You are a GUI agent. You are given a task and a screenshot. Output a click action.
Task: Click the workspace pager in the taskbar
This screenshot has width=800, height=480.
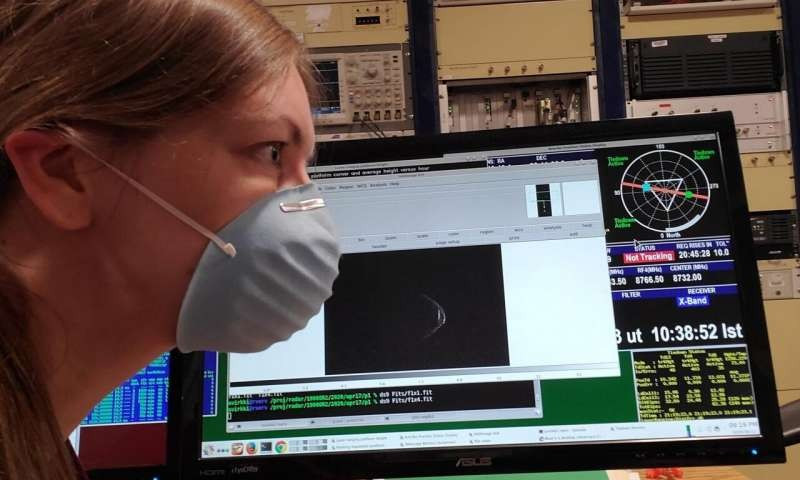pyautogui.click(x=308, y=444)
